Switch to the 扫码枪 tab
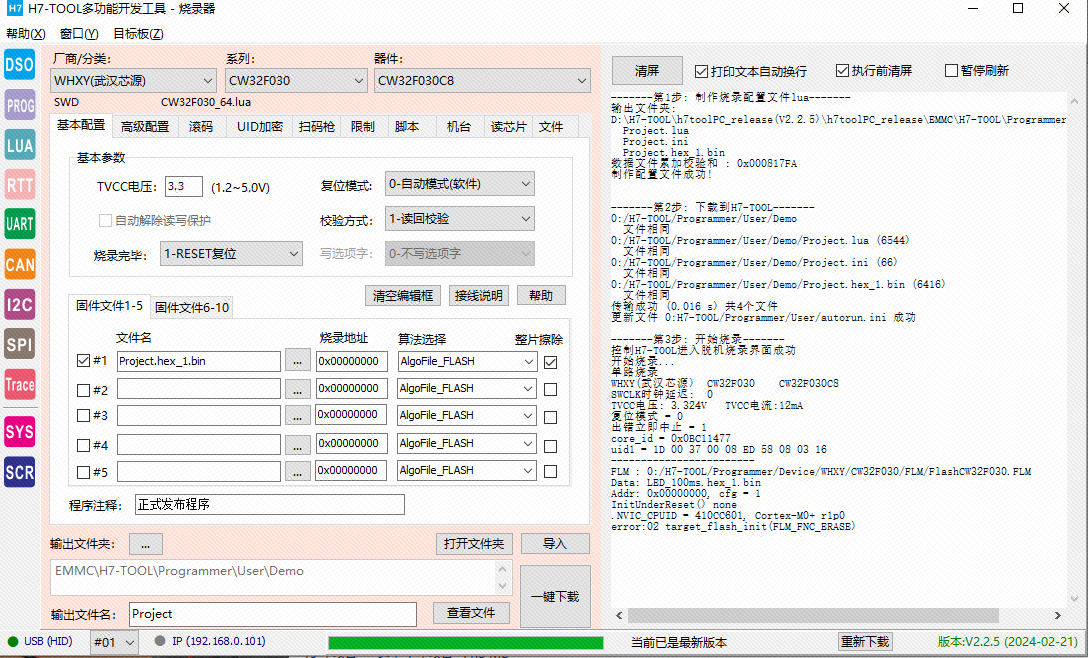This screenshot has height=658, width=1088. click(x=316, y=127)
